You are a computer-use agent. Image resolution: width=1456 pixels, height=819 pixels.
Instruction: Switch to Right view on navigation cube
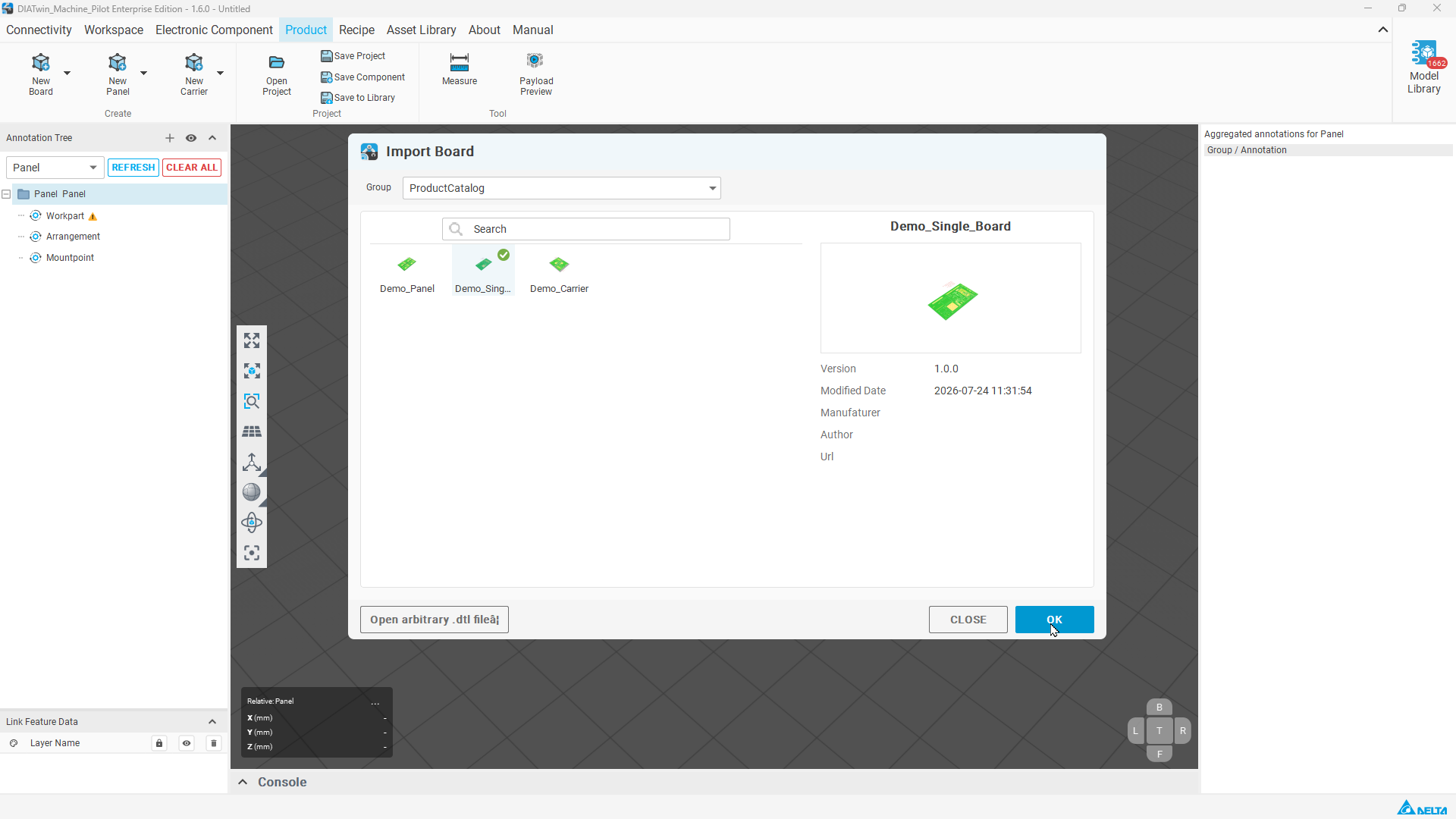1183,731
